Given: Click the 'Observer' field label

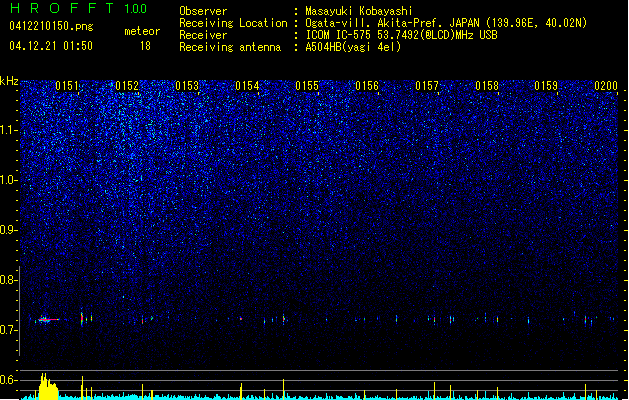Looking at the screenshot, I should (203, 11).
